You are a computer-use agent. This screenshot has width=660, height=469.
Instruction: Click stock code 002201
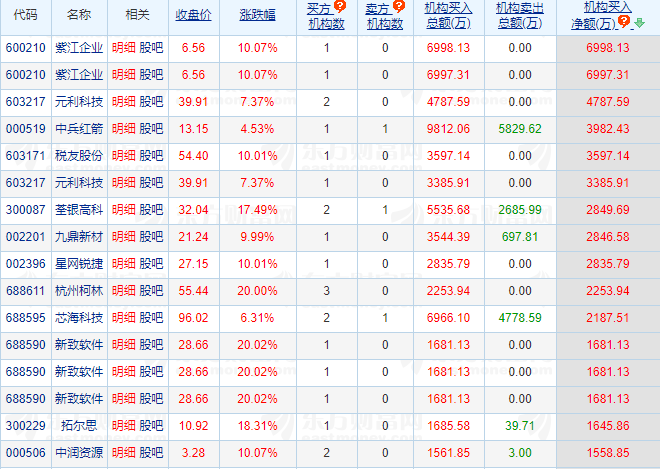(26, 237)
